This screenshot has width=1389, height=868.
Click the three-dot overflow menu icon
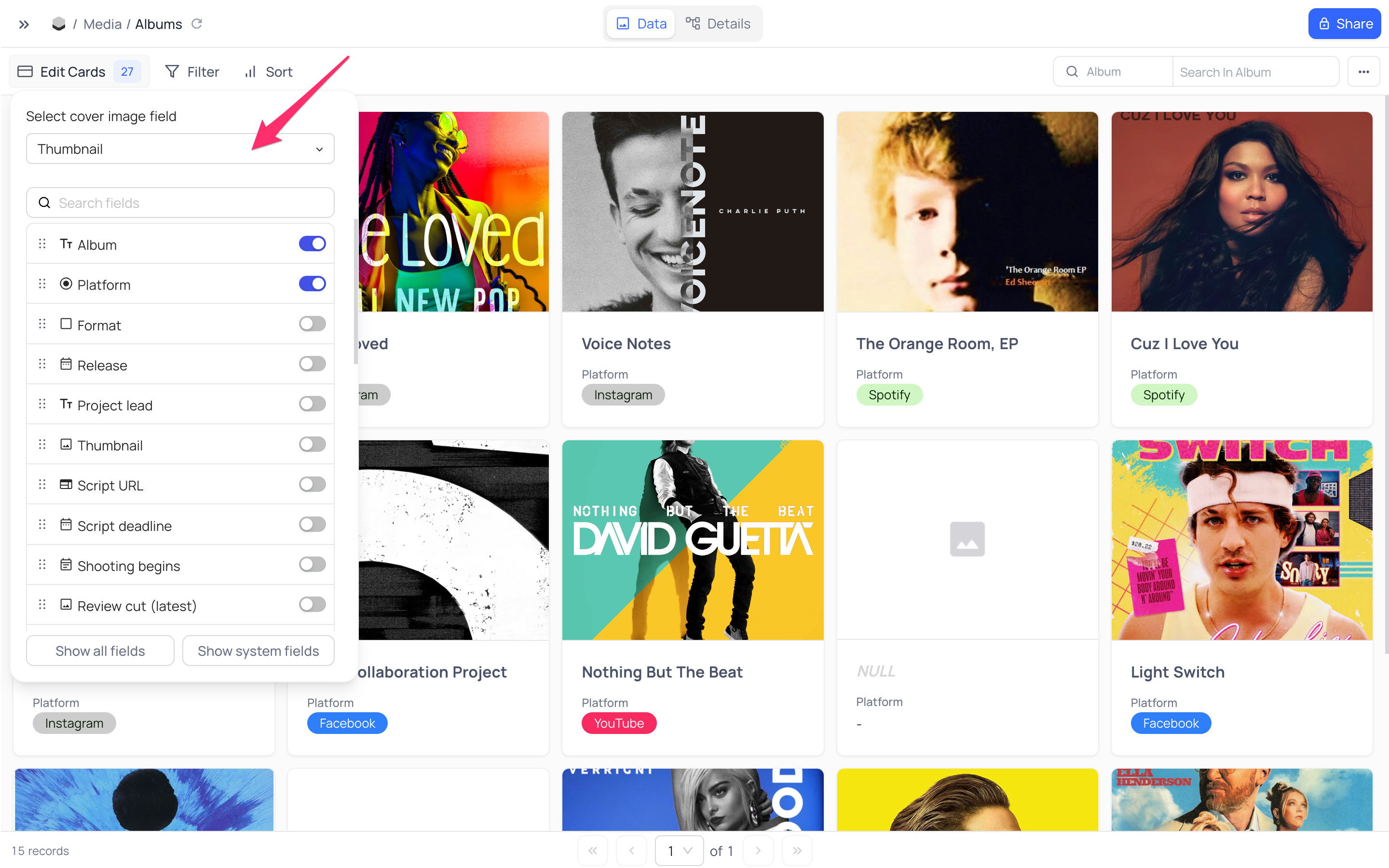[1364, 71]
